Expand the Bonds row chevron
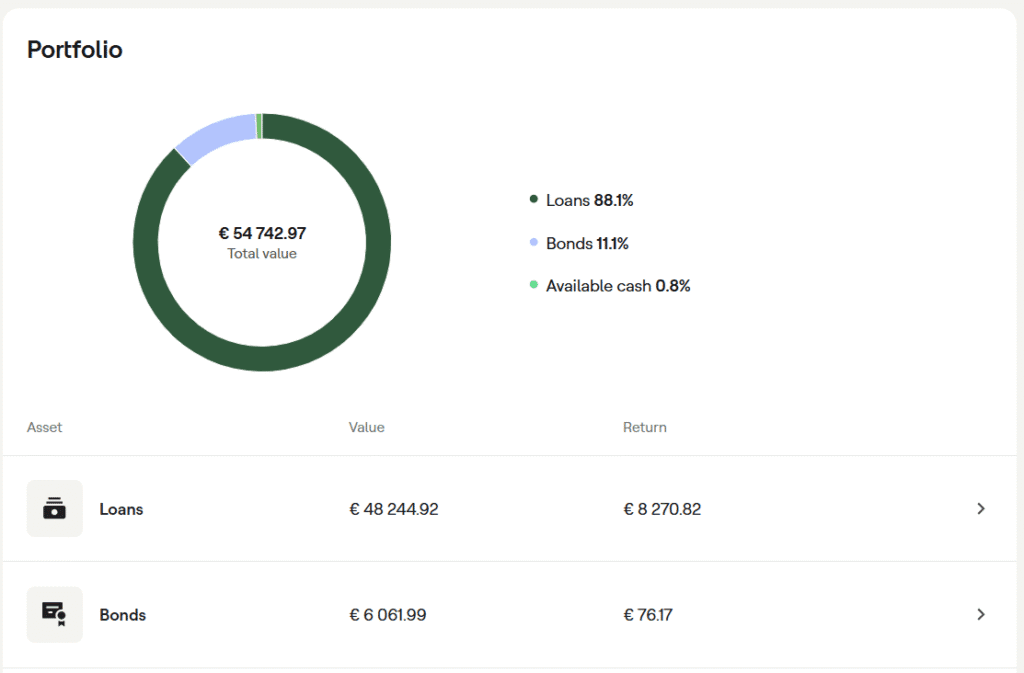This screenshot has width=1024, height=673. 980,614
